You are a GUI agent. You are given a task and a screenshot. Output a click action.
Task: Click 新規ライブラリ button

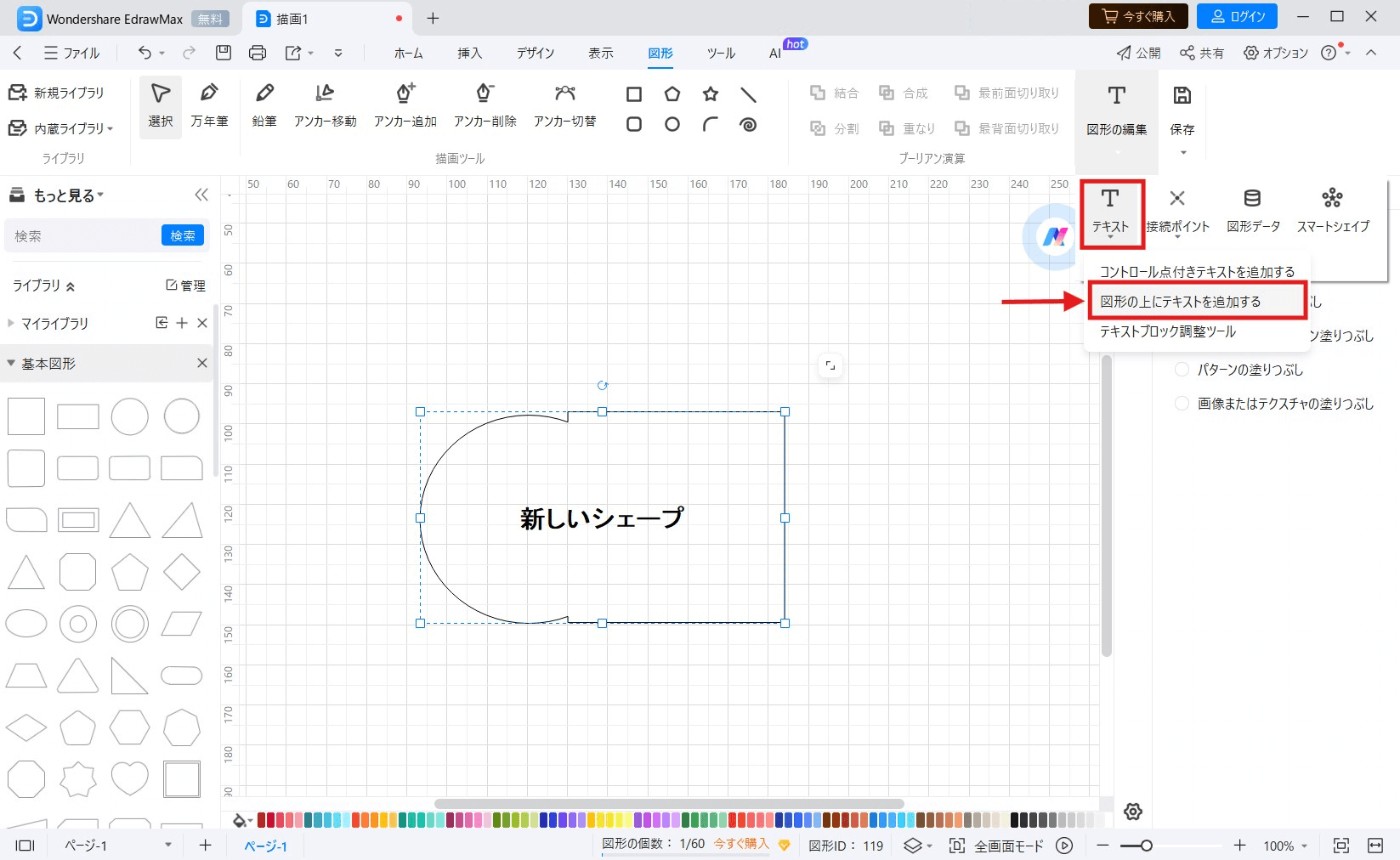click(x=56, y=93)
